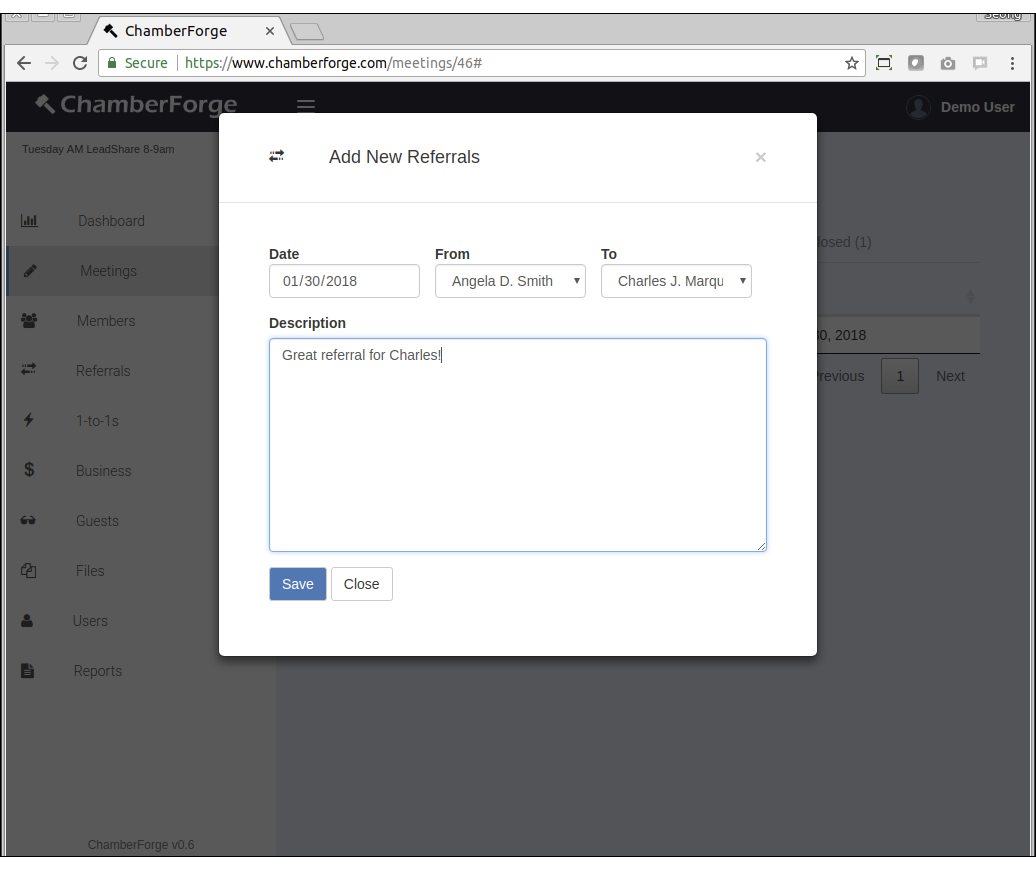Edit the referral description text area
The image size is (1036, 870).
pyautogui.click(x=517, y=444)
